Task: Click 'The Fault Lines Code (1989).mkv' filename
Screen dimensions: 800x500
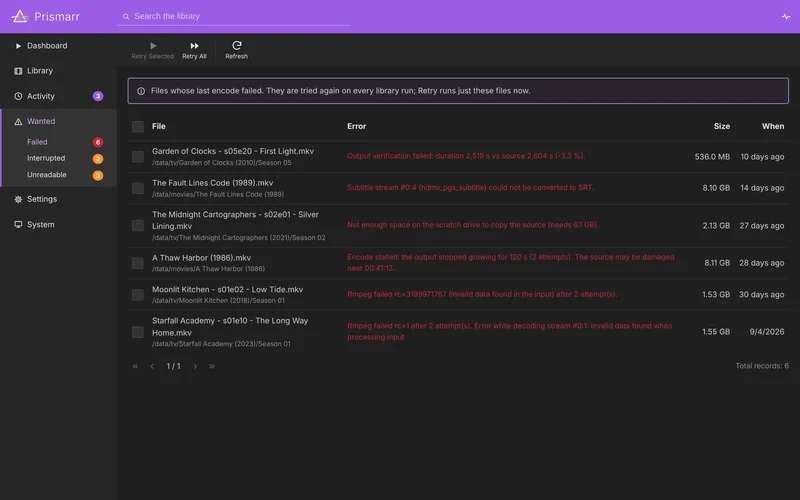Action: click(x=213, y=183)
